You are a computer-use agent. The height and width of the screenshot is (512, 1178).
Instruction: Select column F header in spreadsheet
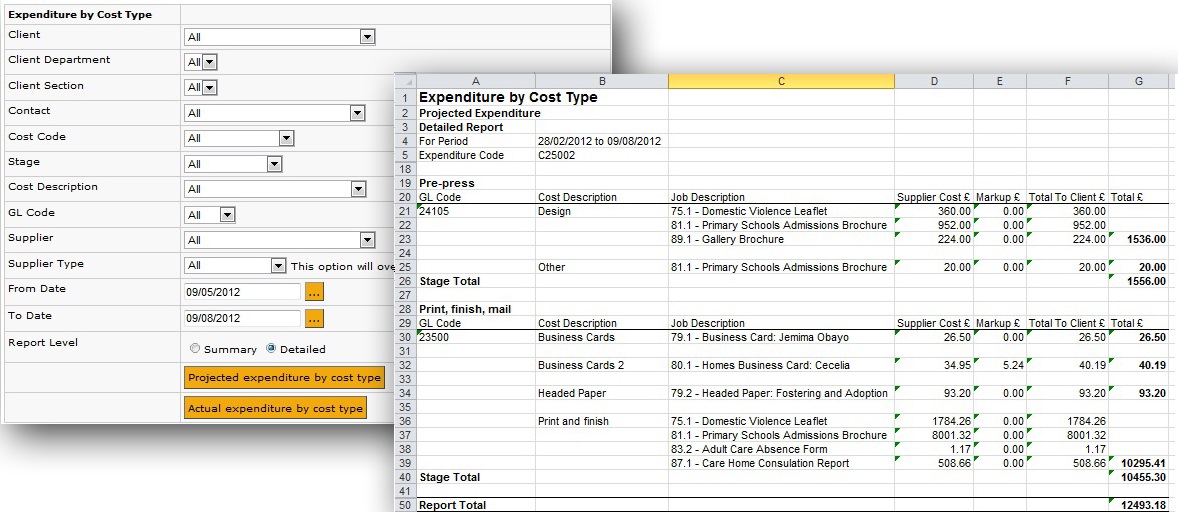(1068, 81)
